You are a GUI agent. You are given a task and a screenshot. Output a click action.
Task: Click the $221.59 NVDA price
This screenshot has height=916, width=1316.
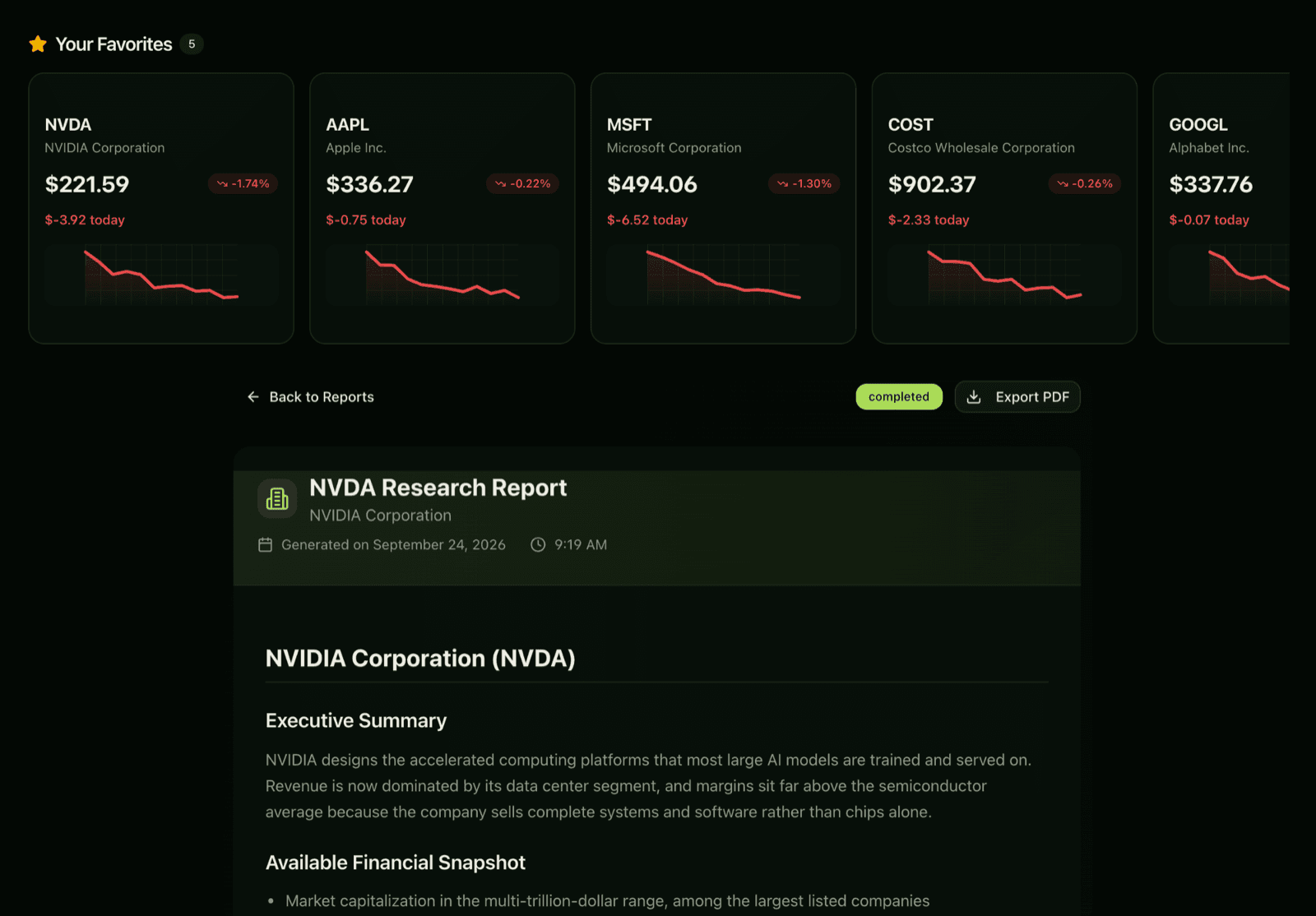pyautogui.click(x=87, y=184)
